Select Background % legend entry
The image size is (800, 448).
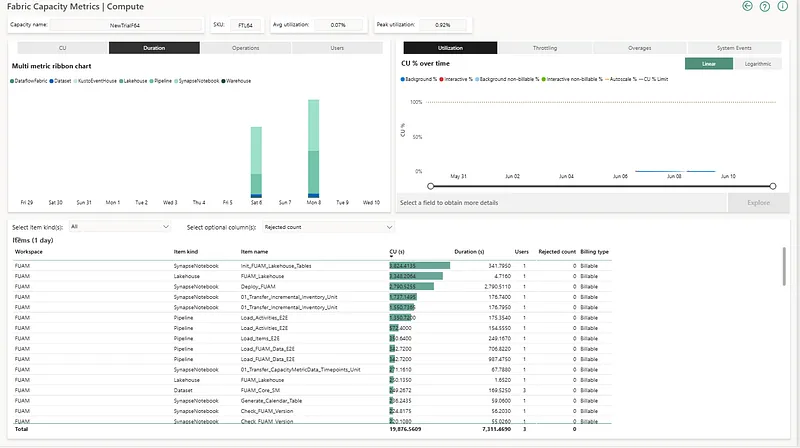click(x=419, y=79)
